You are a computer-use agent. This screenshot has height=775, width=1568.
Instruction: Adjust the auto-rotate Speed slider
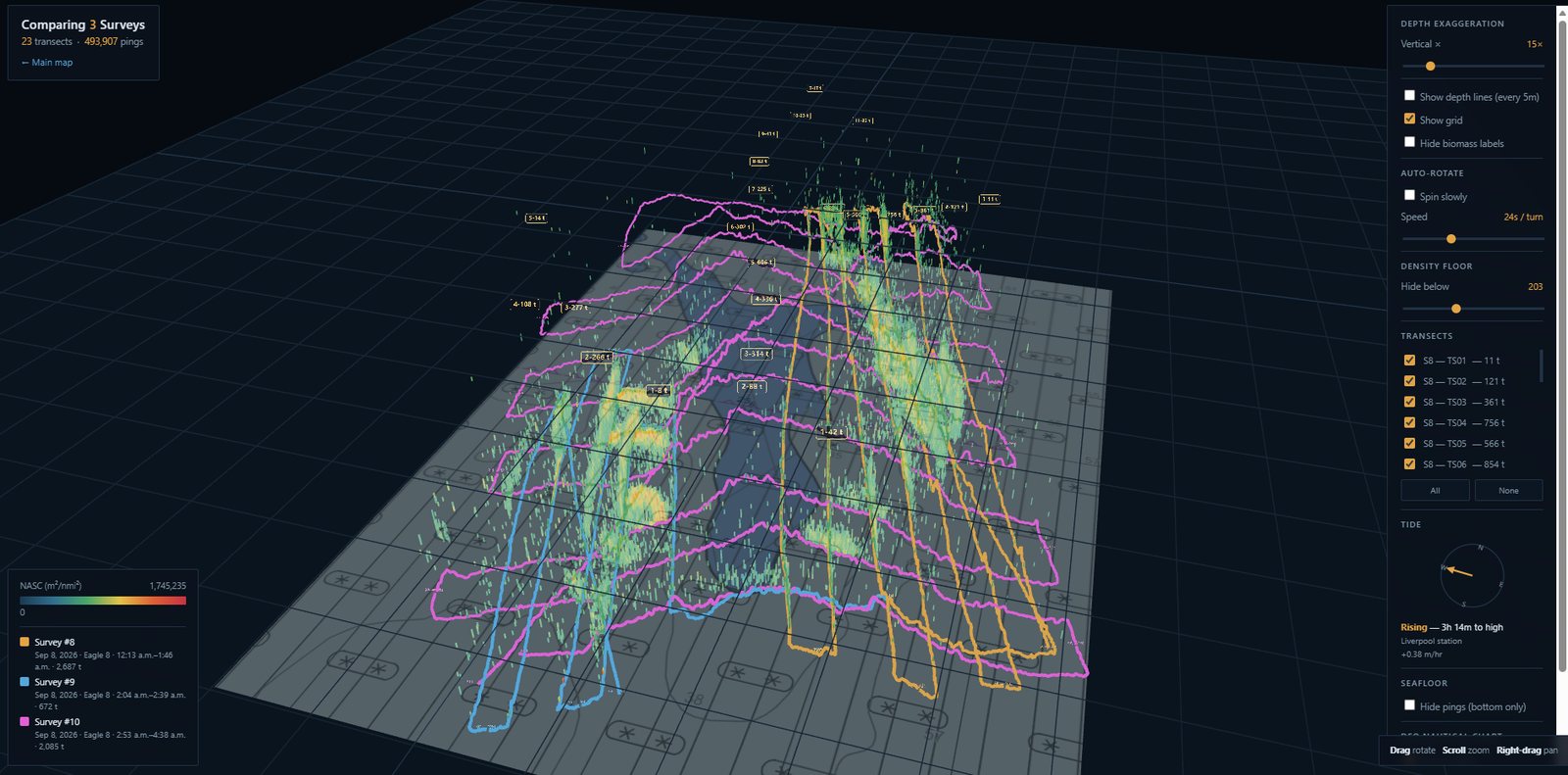pos(1472,239)
